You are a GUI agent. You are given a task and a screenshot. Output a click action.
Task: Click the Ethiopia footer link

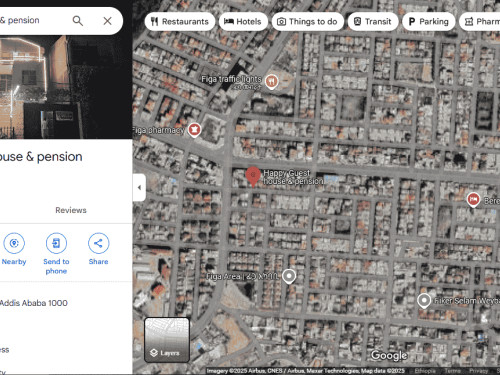pos(425,371)
